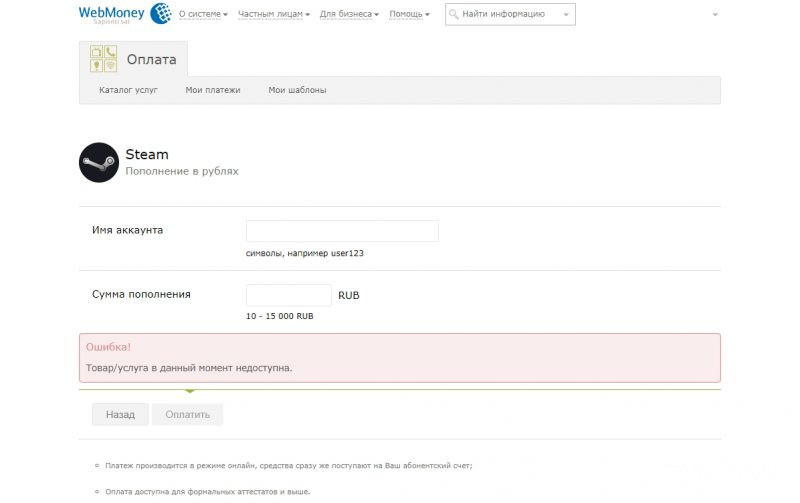This screenshot has width=800, height=503.
Task: Click the 'RUB' currency label
Action: click(x=349, y=295)
